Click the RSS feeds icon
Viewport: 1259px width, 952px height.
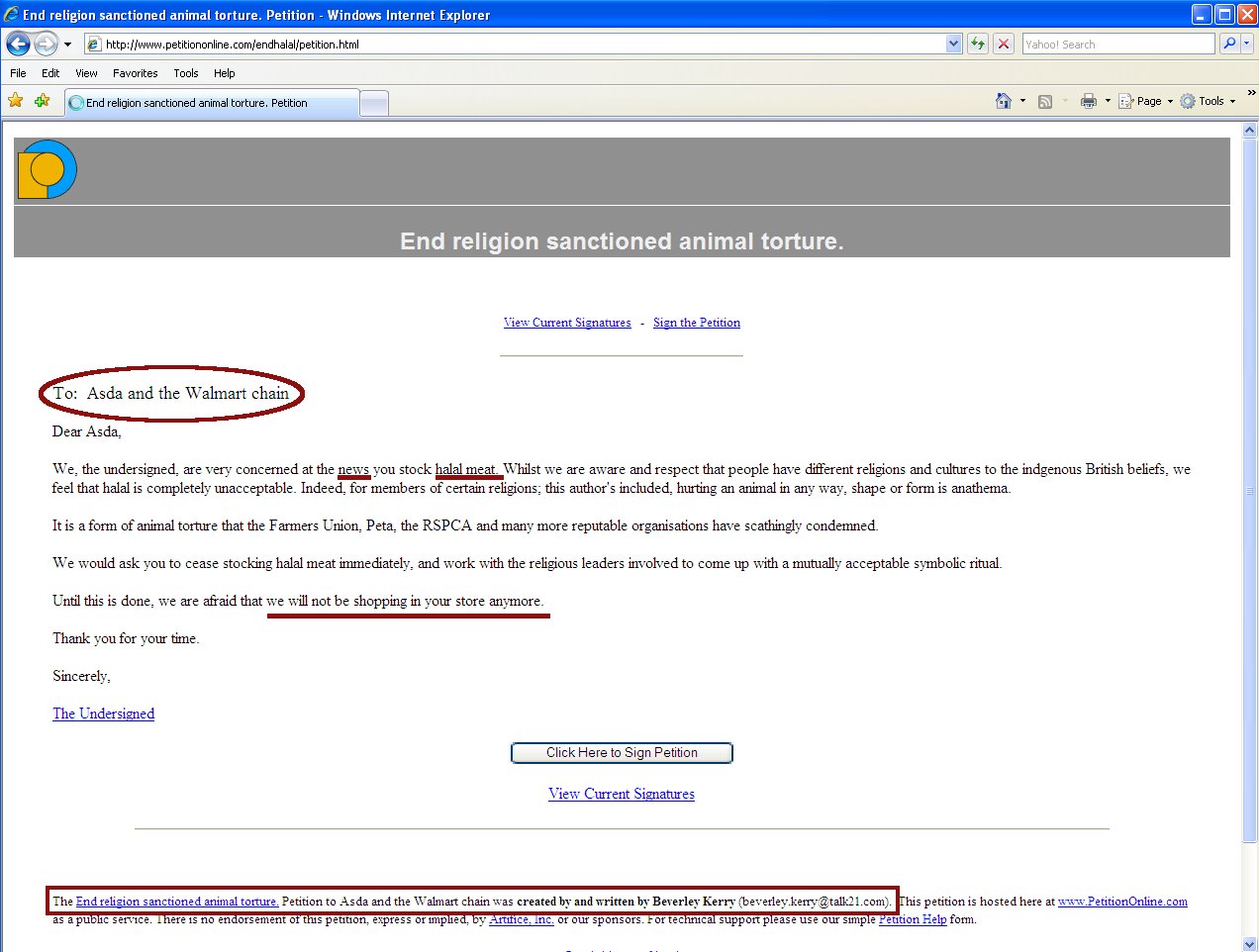coord(1045,101)
